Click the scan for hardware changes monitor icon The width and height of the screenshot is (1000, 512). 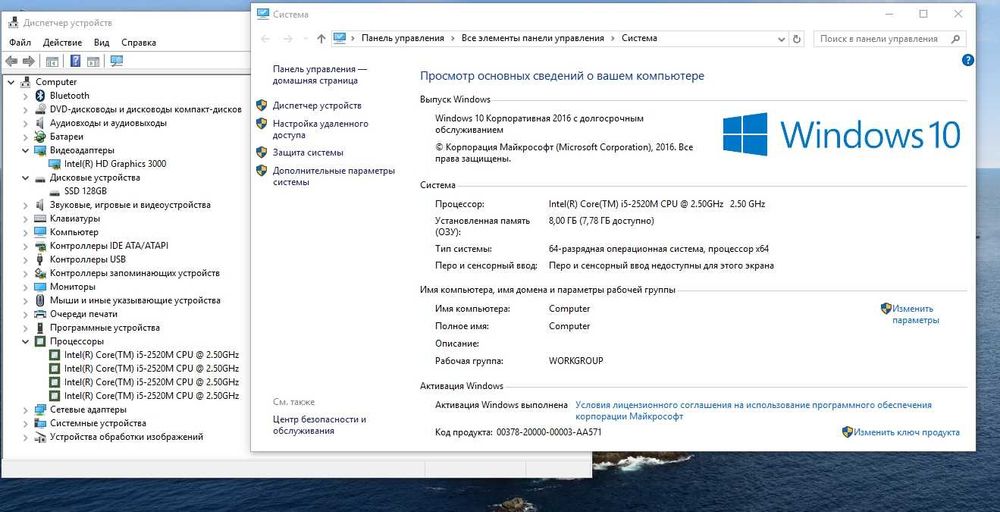click(116, 61)
